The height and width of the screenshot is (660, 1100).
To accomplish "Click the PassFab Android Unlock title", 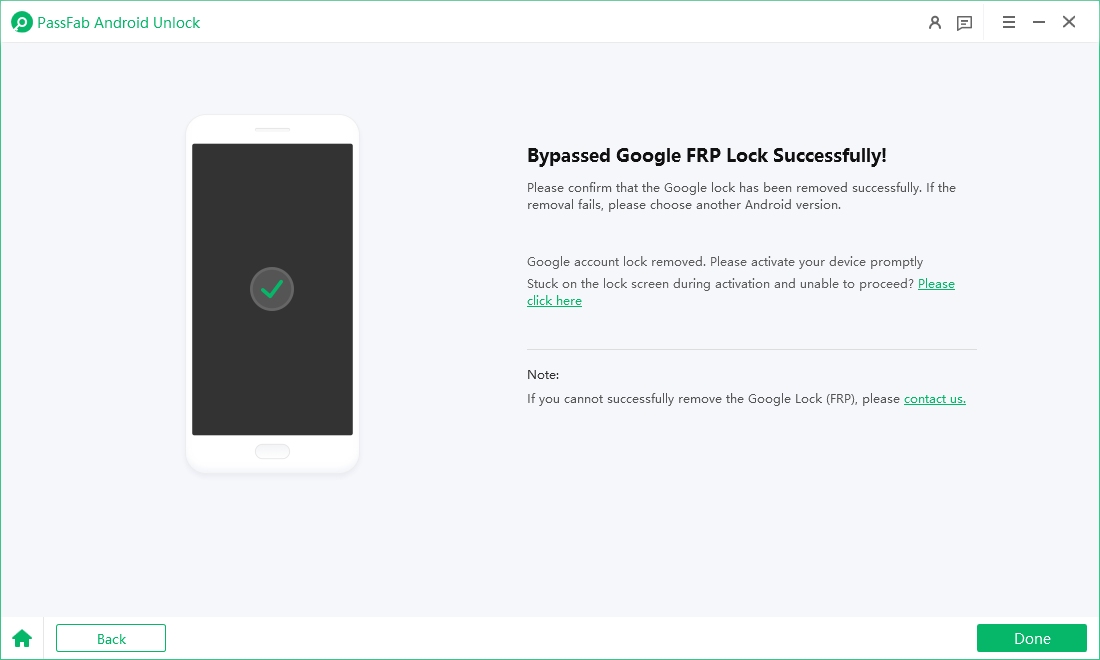I will (x=116, y=21).
